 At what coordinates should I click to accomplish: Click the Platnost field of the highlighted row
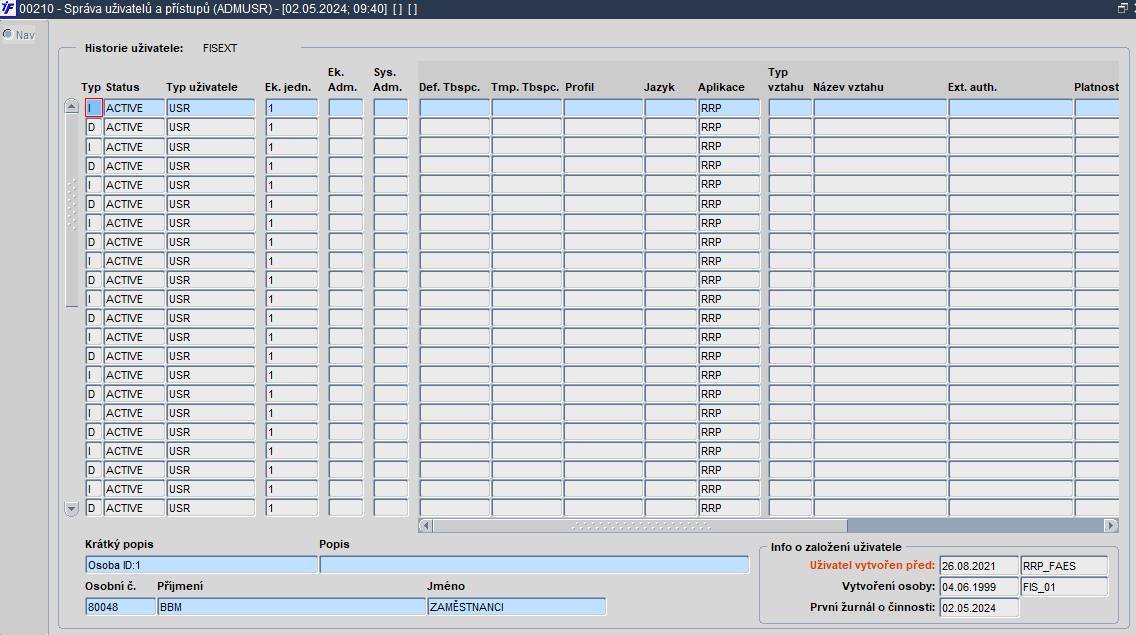[x=1097, y=108]
